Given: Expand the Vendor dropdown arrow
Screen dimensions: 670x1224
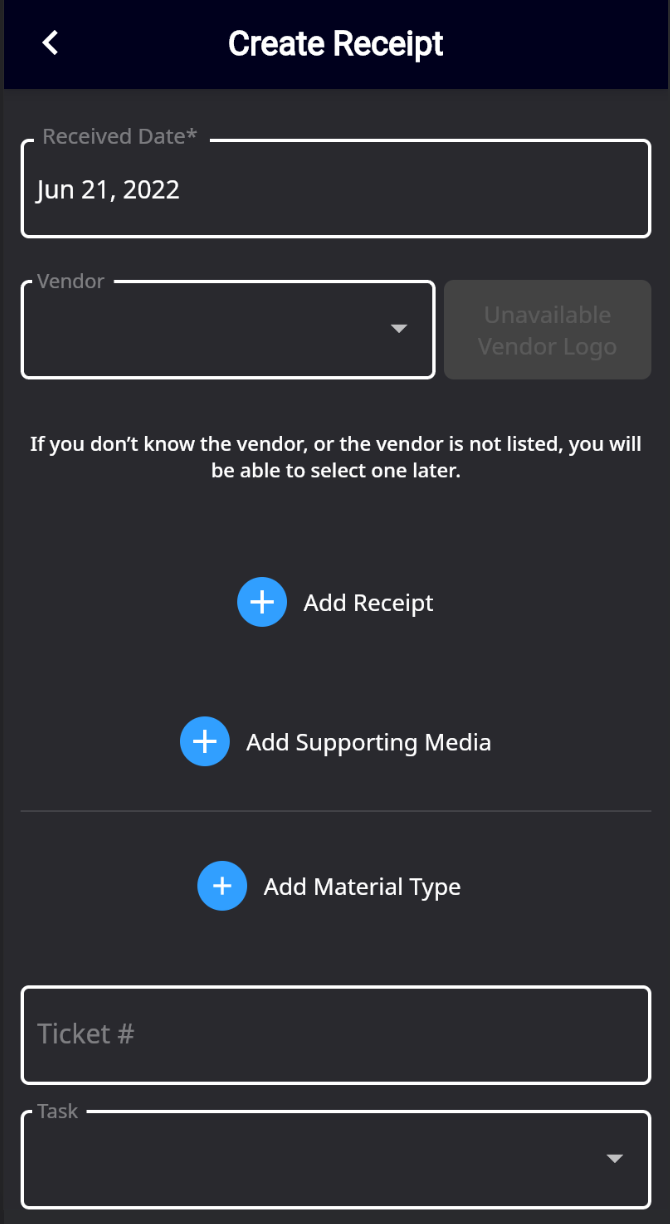Looking at the screenshot, I should tap(399, 328).
